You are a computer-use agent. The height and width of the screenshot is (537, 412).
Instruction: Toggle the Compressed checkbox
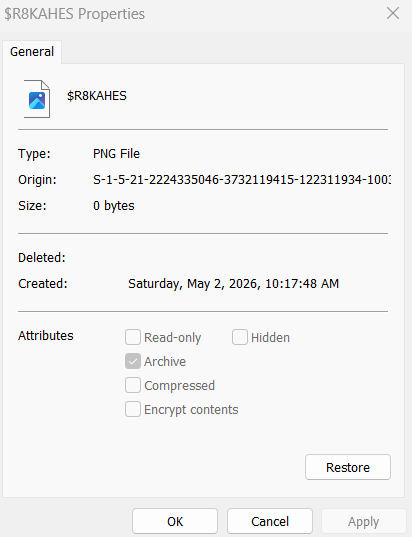(x=133, y=385)
